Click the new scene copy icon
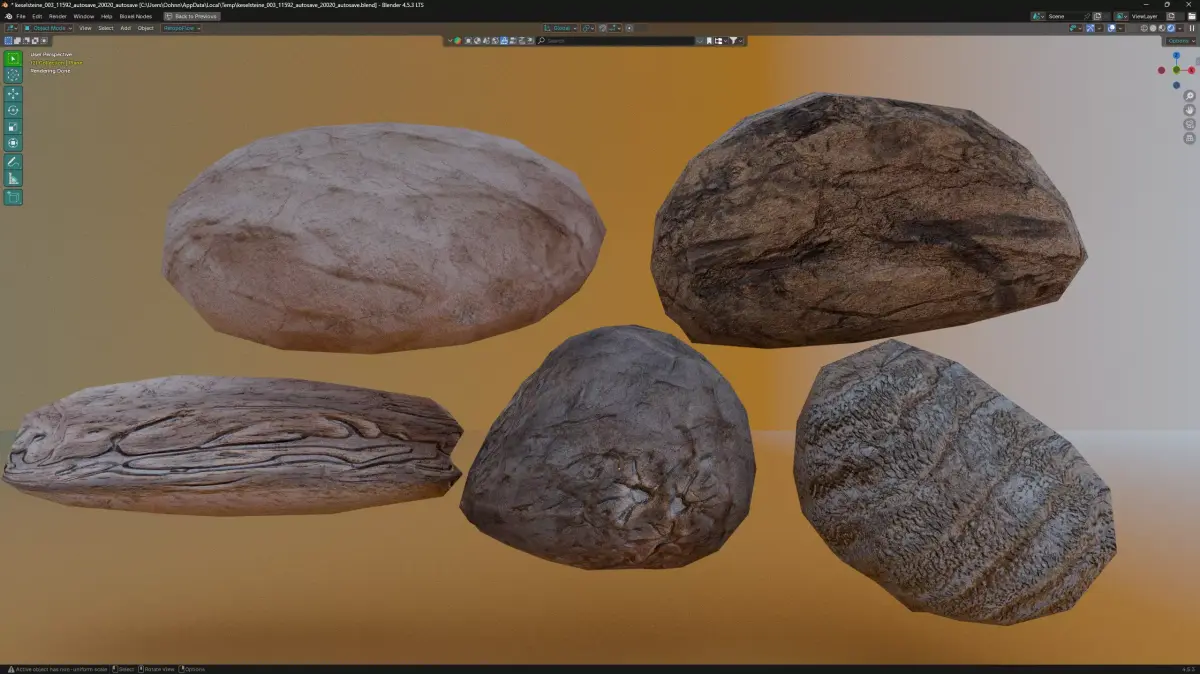This screenshot has height=674, width=1200. pos(1097,16)
